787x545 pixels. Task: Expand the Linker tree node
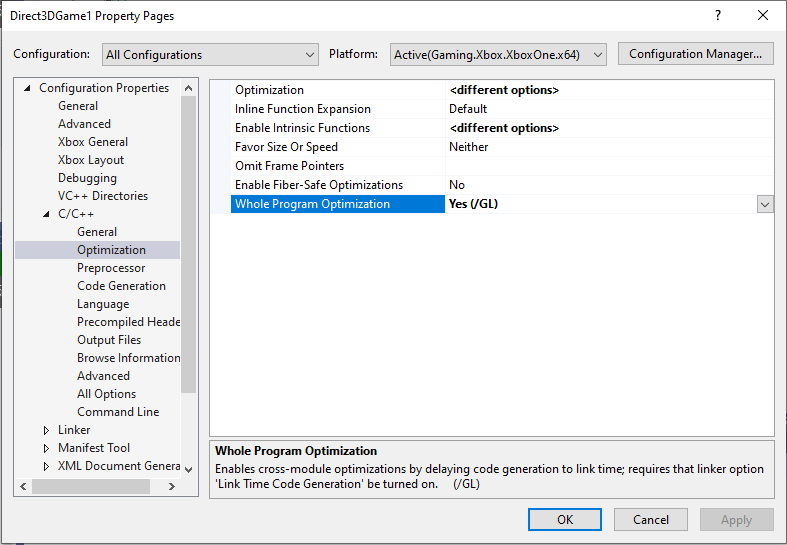click(46, 430)
